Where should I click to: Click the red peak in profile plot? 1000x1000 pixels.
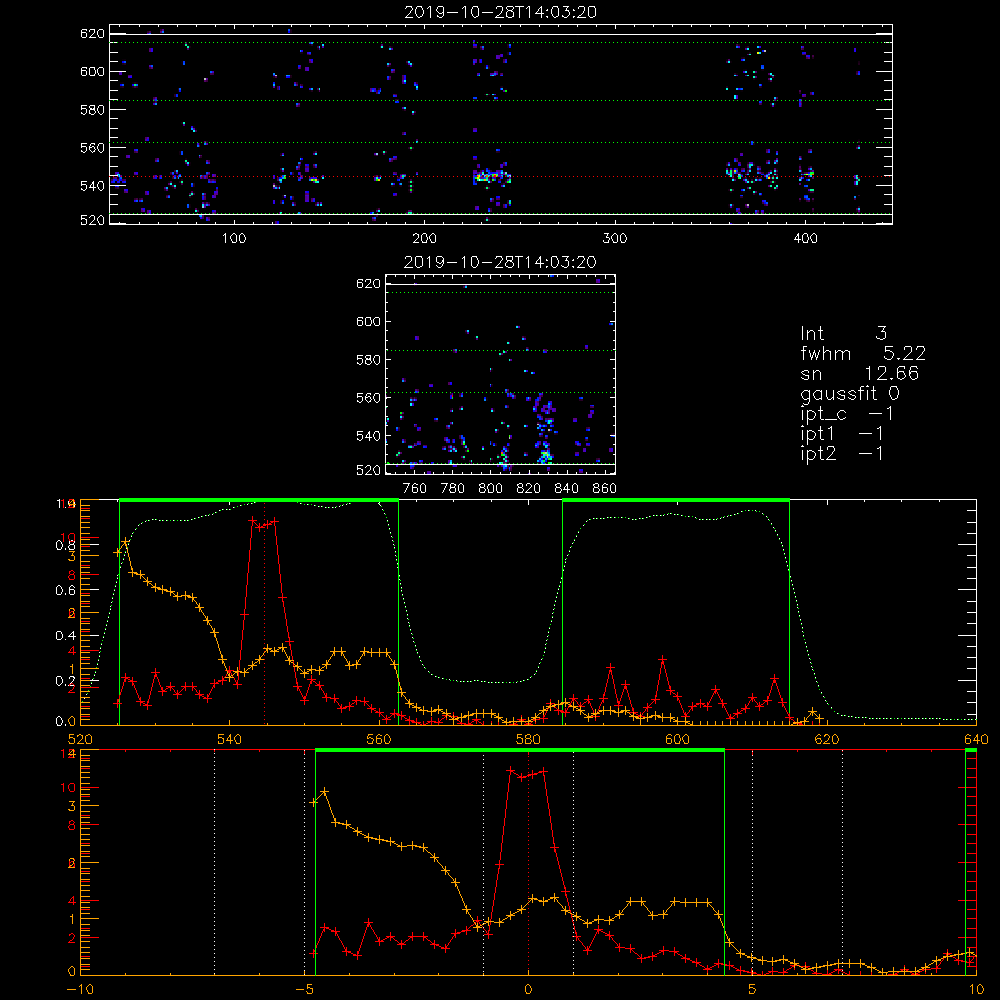point(264,524)
